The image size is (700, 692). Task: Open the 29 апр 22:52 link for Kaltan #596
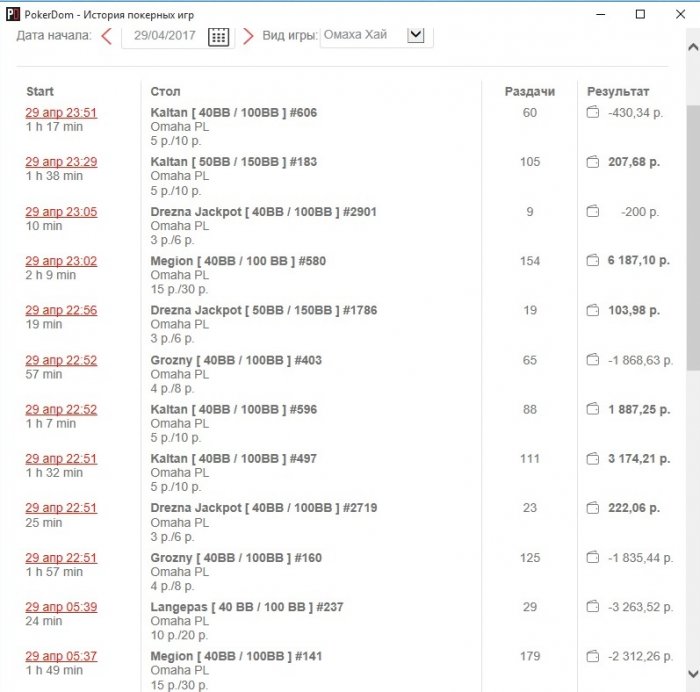coord(61,409)
